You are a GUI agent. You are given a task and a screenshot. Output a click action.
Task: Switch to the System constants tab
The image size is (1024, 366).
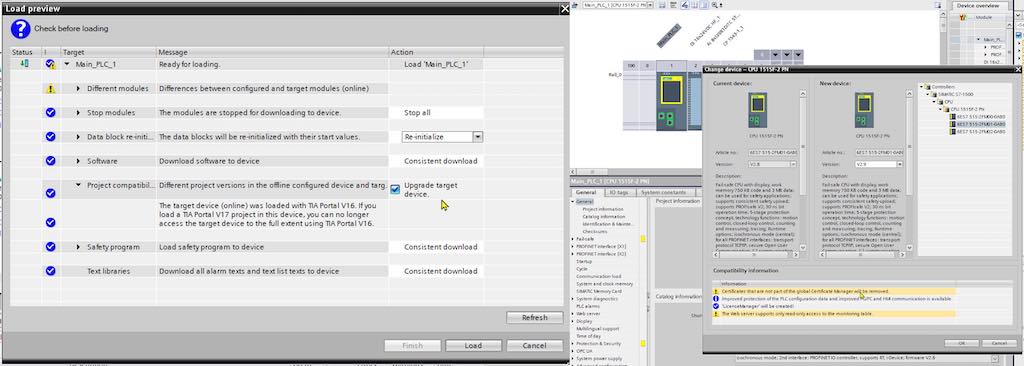[x=663, y=192]
